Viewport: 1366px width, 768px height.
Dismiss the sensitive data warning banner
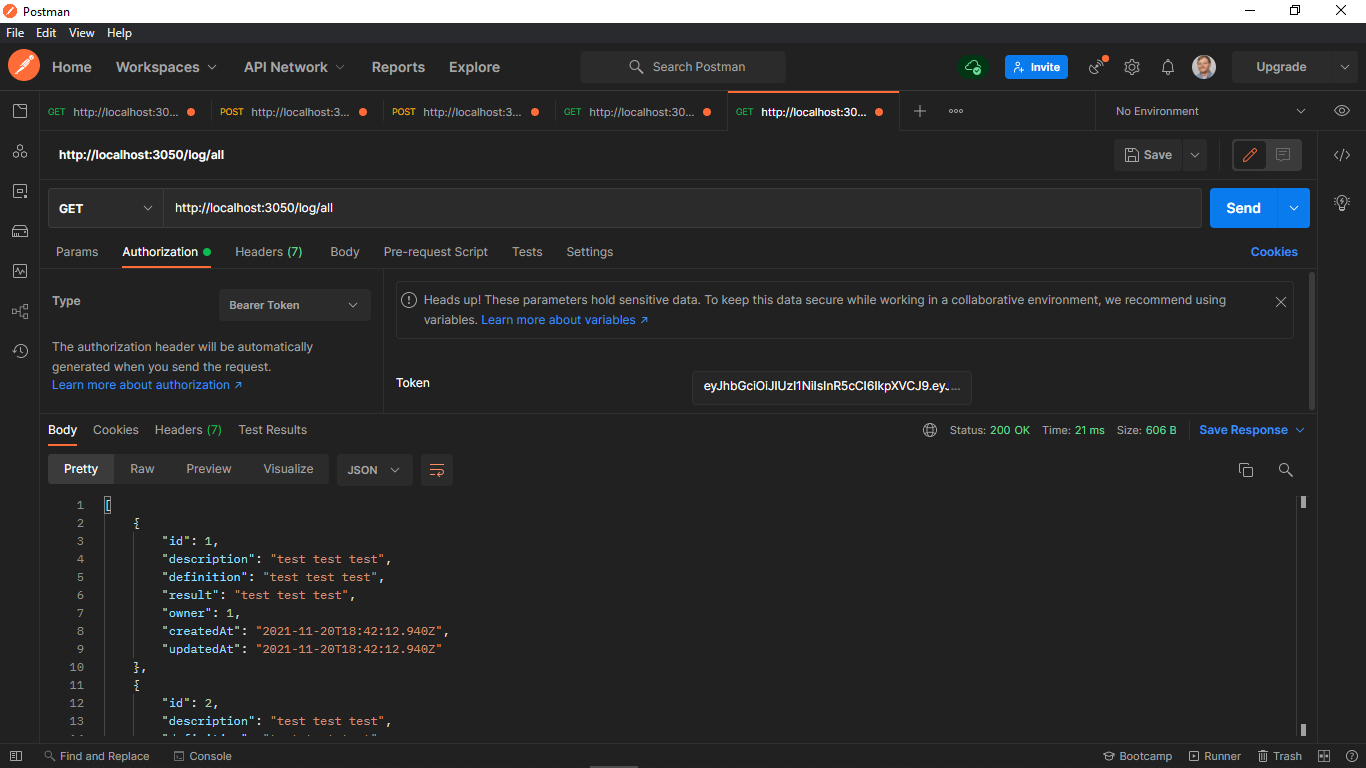[x=1281, y=301]
